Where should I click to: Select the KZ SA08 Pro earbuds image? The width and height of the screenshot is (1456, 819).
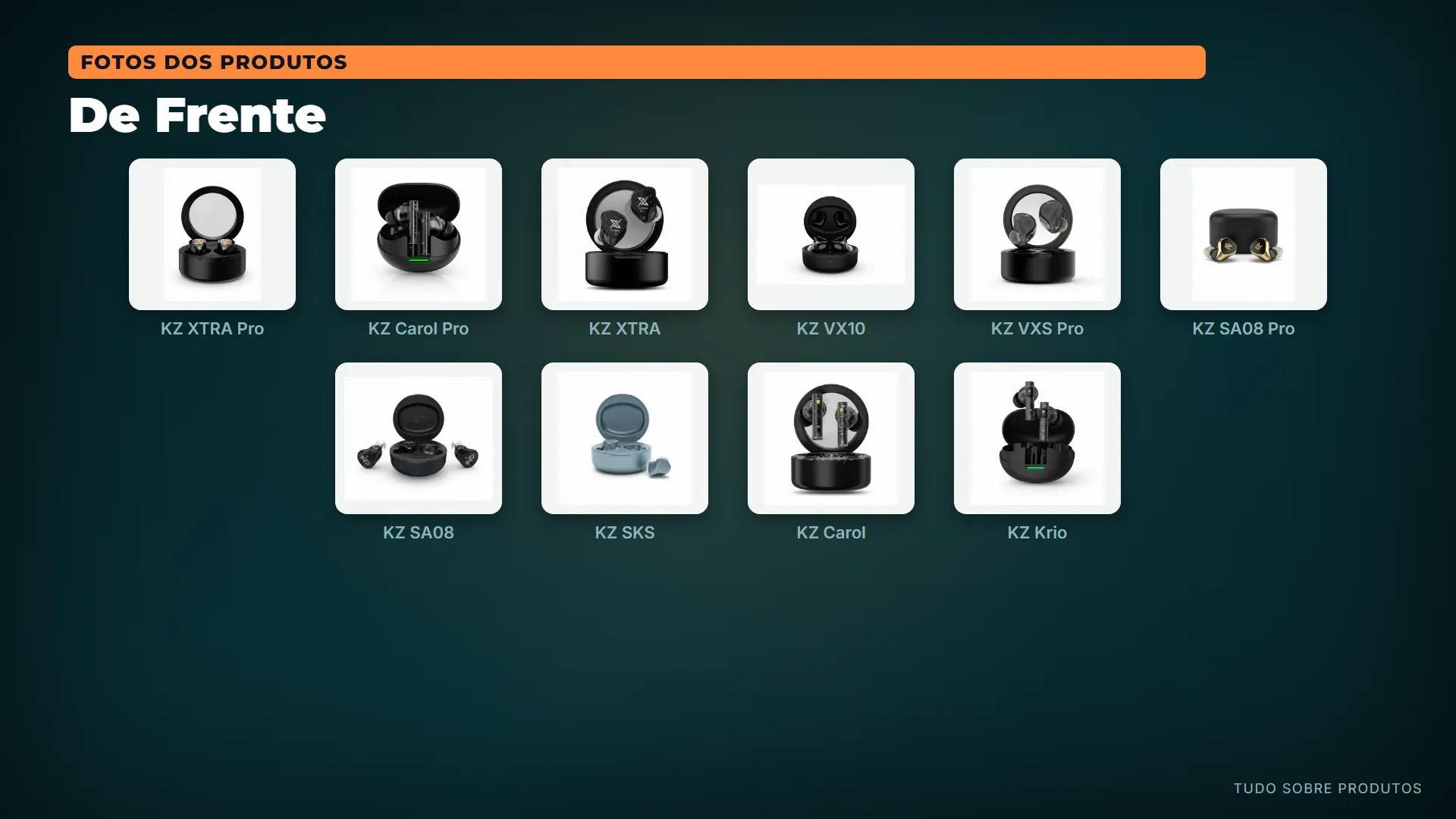[1244, 234]
